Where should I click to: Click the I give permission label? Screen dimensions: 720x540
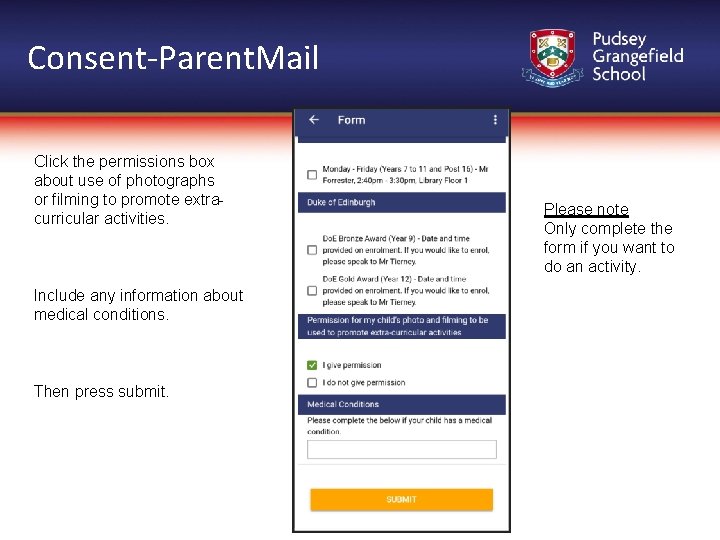352,366
